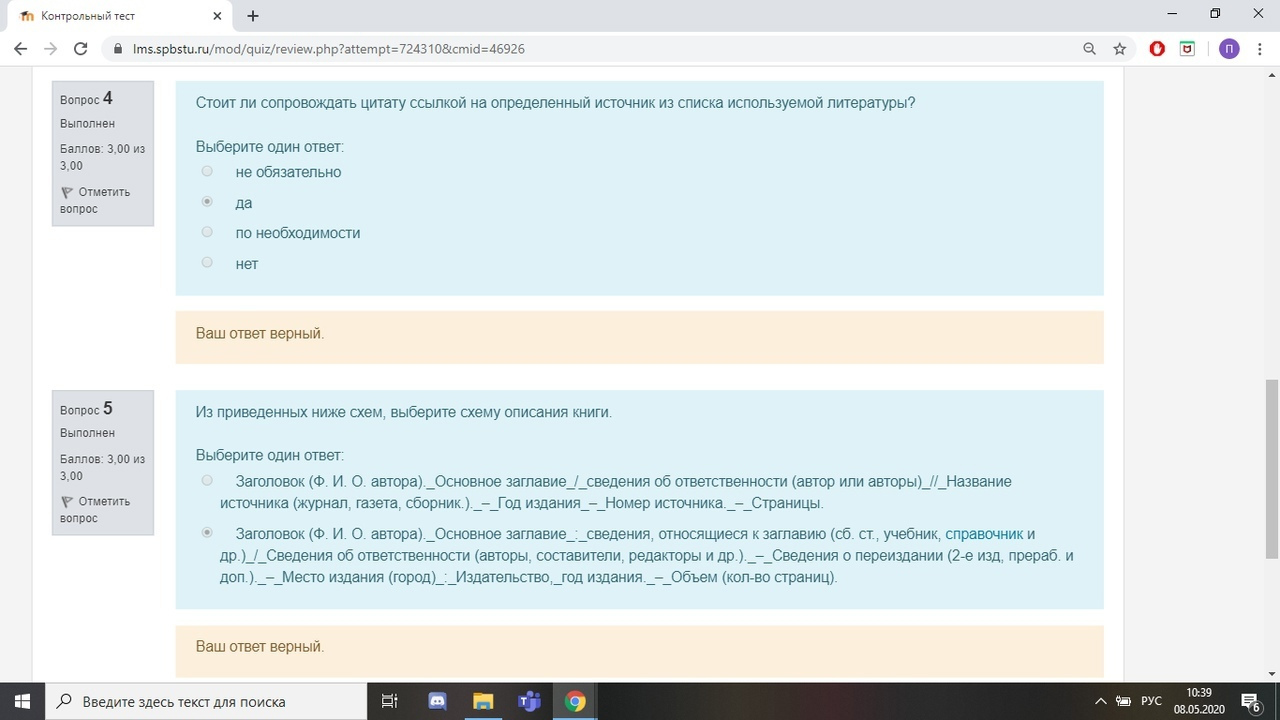Open the Windows Start menu
1280x720 pixels.
click(x=22, y=701)
